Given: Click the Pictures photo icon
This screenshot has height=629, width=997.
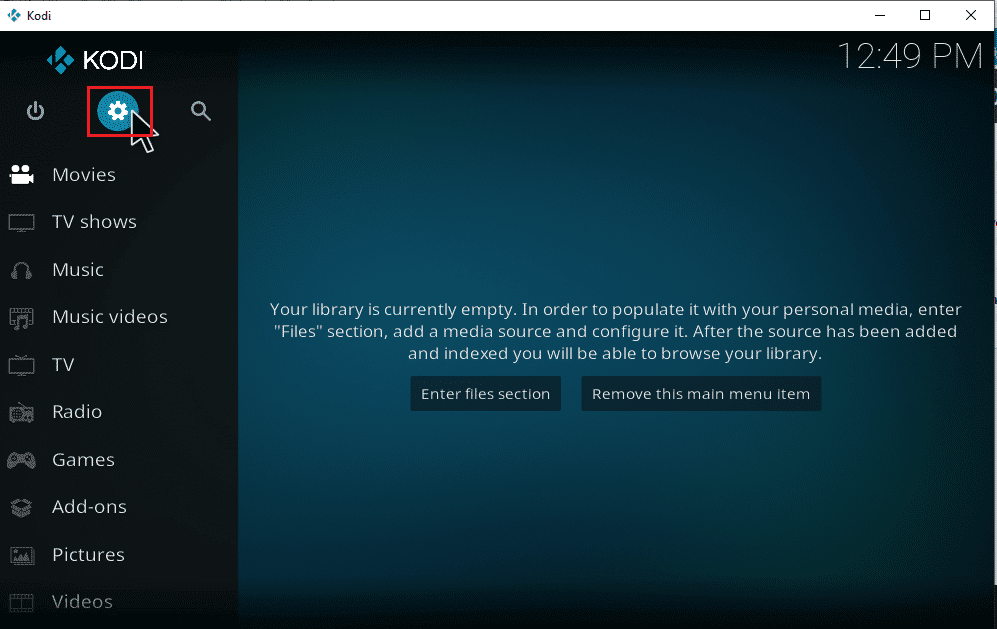Looking at the screenshot, I should click(21, 554).
